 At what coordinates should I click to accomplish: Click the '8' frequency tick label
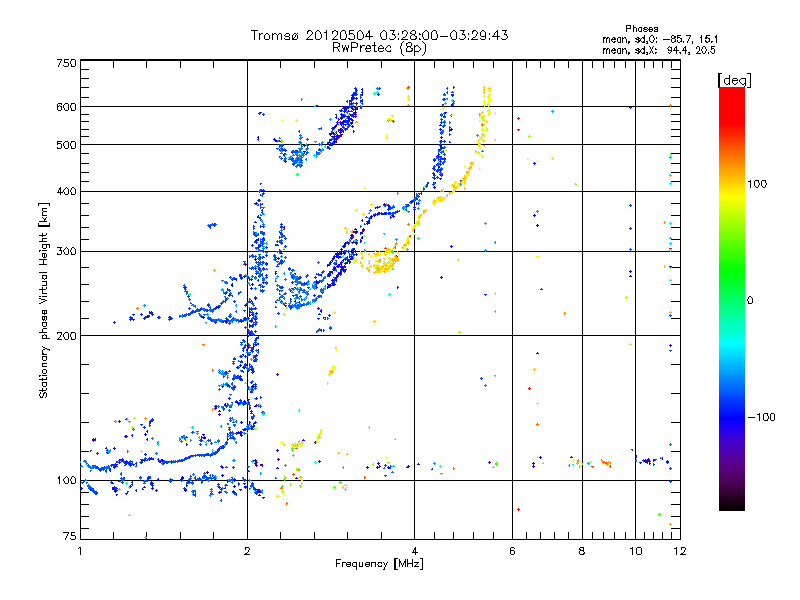[582, 551]
